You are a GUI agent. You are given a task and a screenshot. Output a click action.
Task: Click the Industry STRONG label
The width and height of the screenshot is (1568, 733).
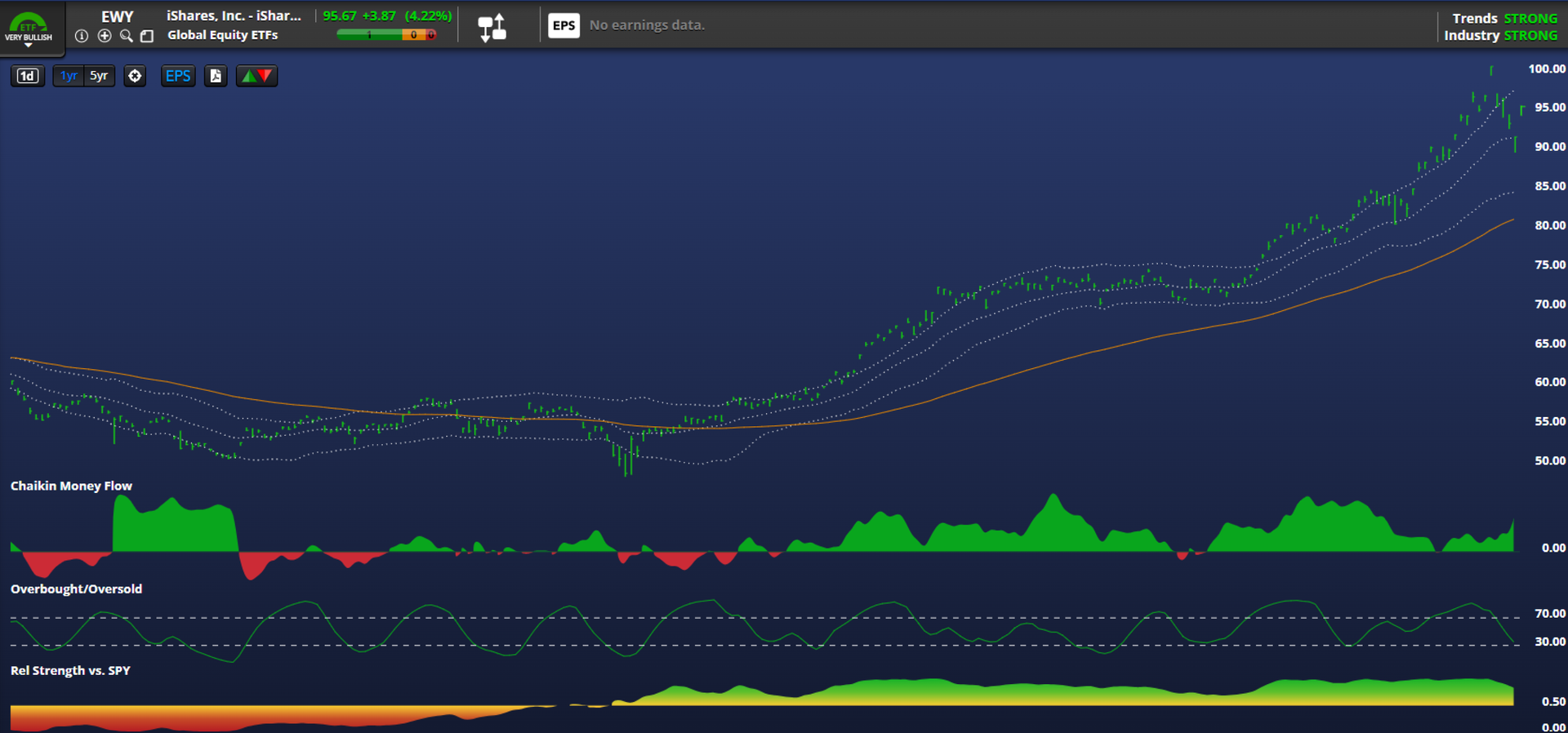[1500, 36]
